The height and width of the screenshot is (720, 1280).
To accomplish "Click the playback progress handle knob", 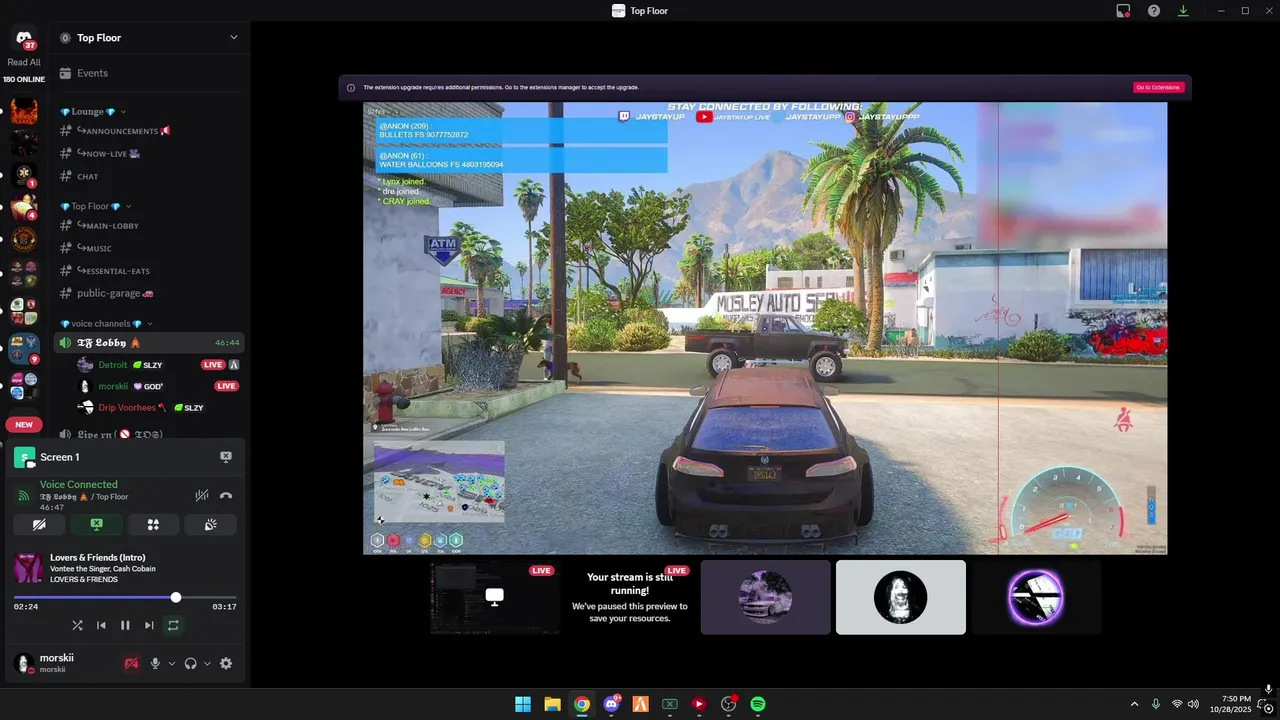I will click(x=176, y=597).
